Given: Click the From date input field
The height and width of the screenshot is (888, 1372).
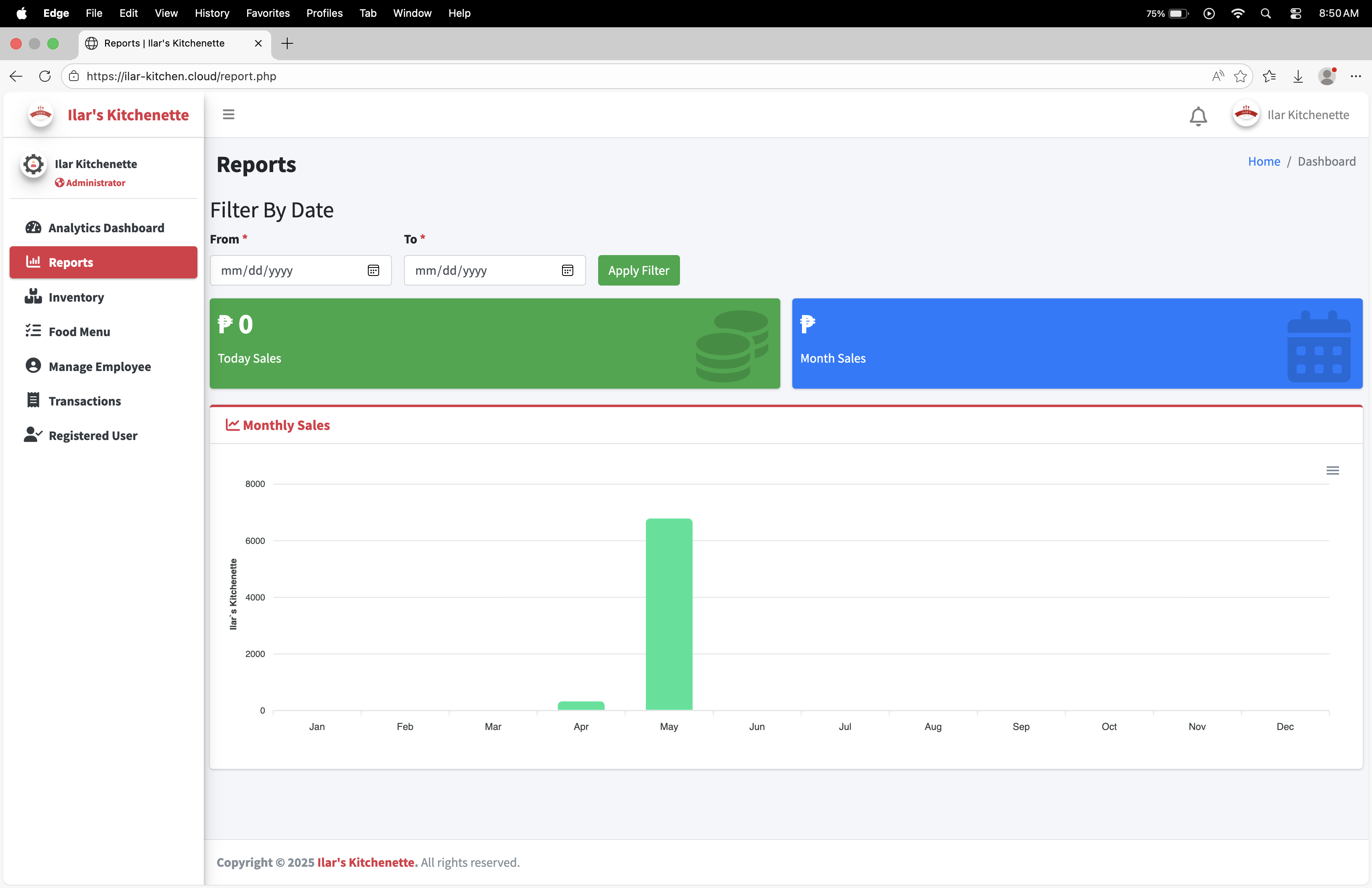Looking at the screenshot, I should point(288,270).
